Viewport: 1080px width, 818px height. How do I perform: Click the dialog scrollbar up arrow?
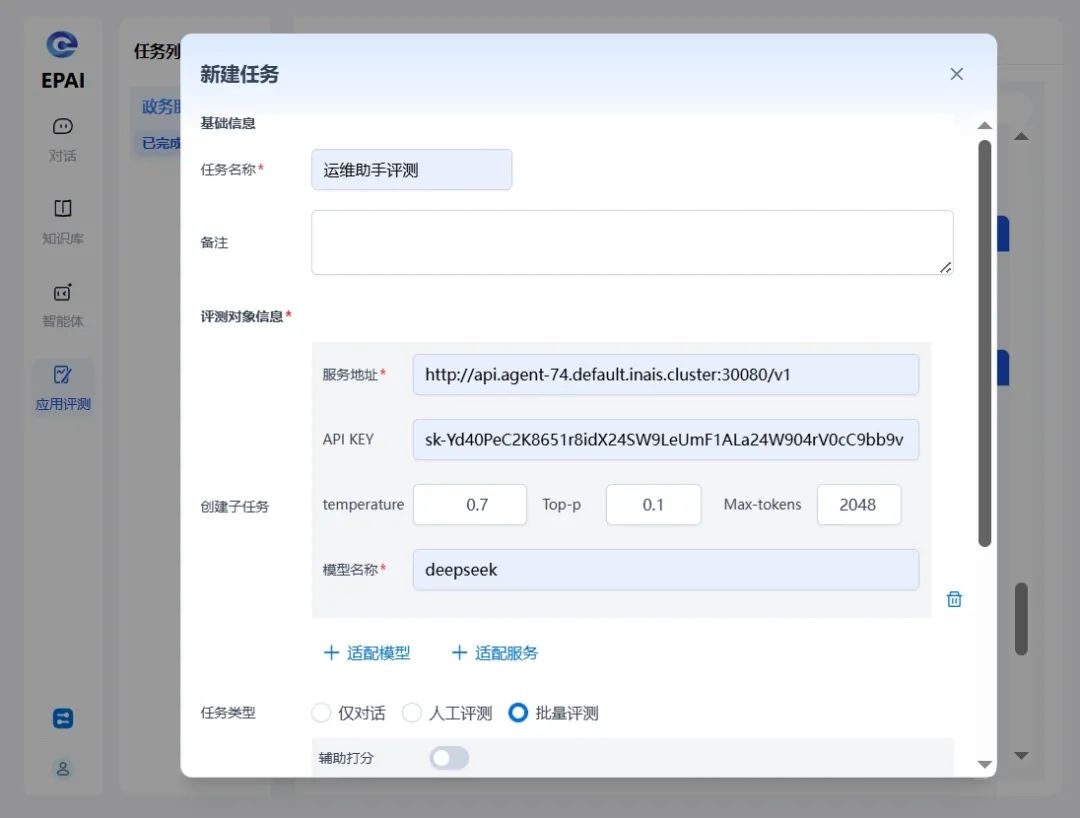984,126
